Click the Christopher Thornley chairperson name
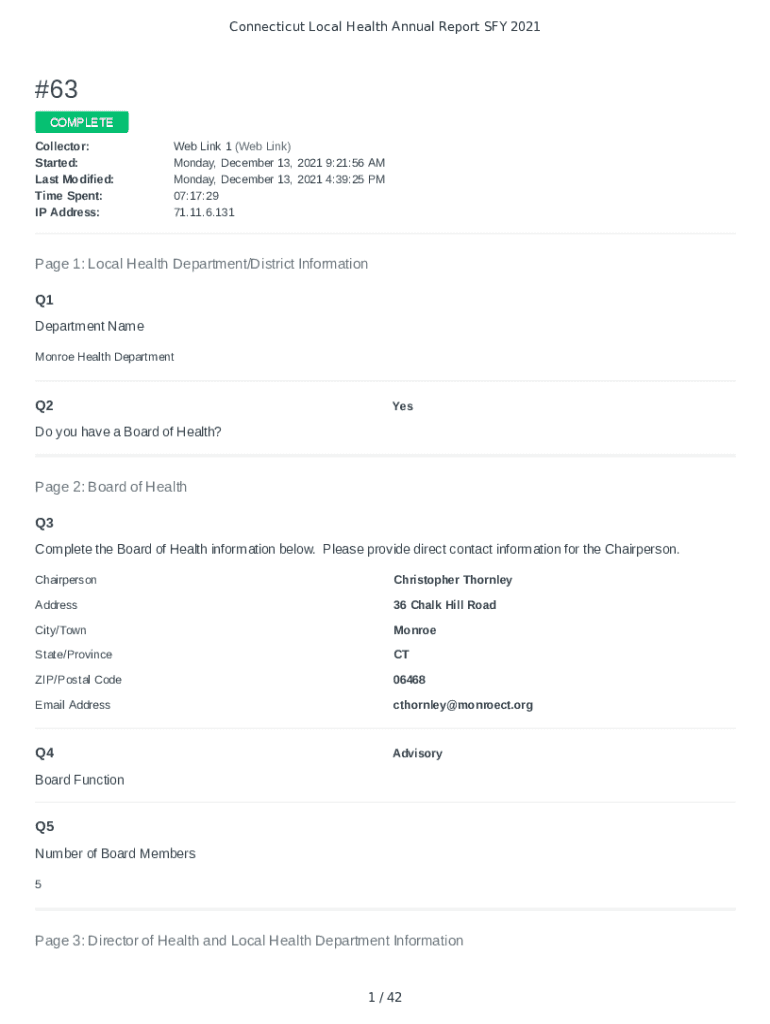 click(453, 580)
